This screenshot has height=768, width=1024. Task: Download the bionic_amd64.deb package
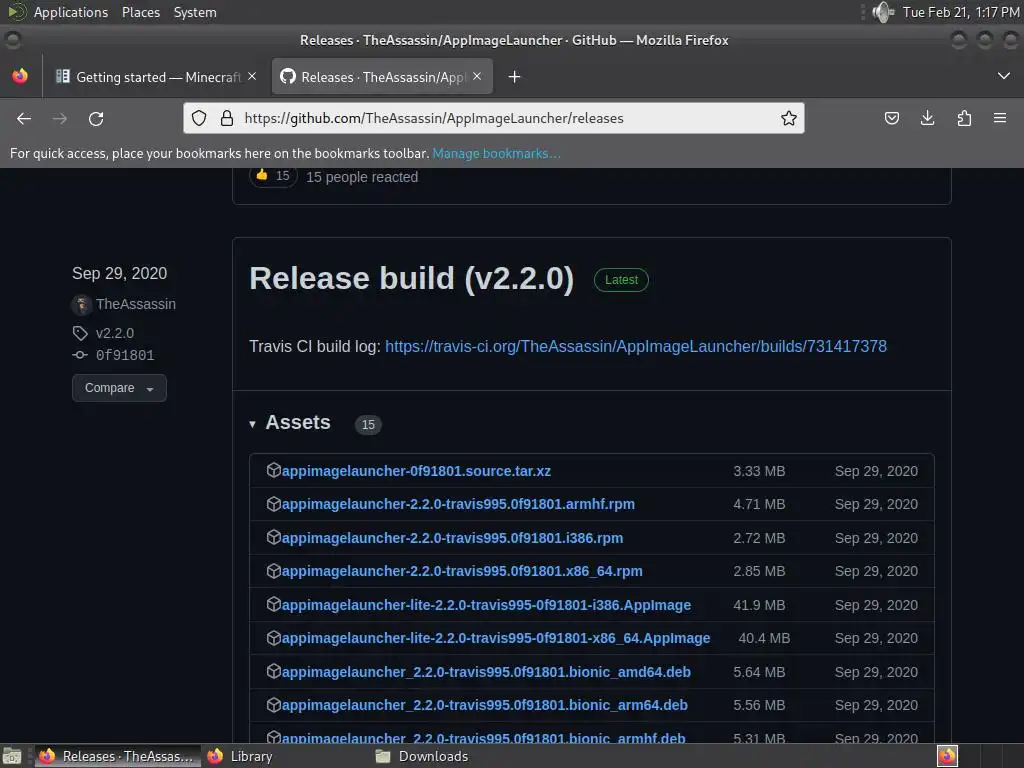(486, 672)
